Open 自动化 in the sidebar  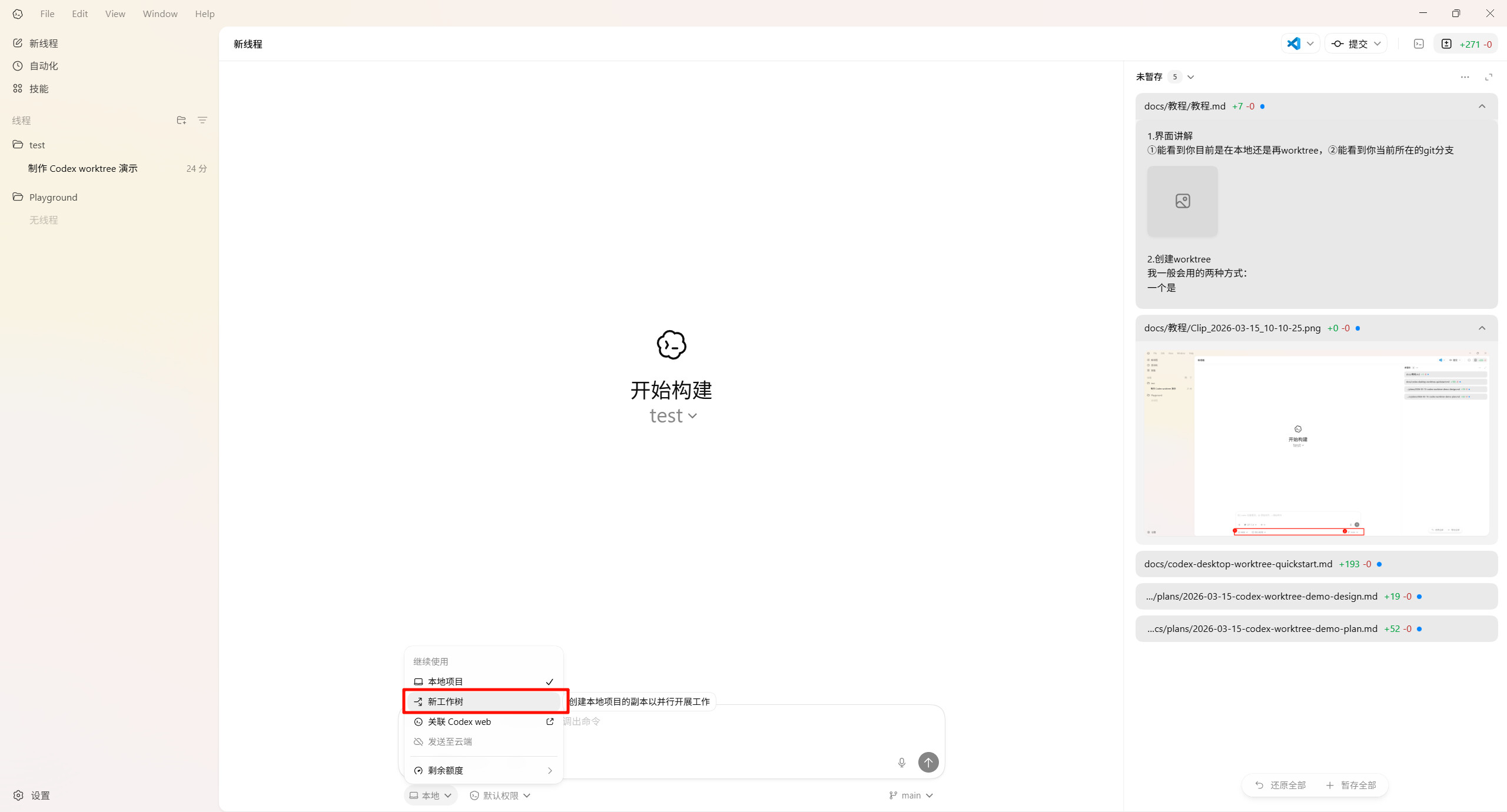(35, 66)
